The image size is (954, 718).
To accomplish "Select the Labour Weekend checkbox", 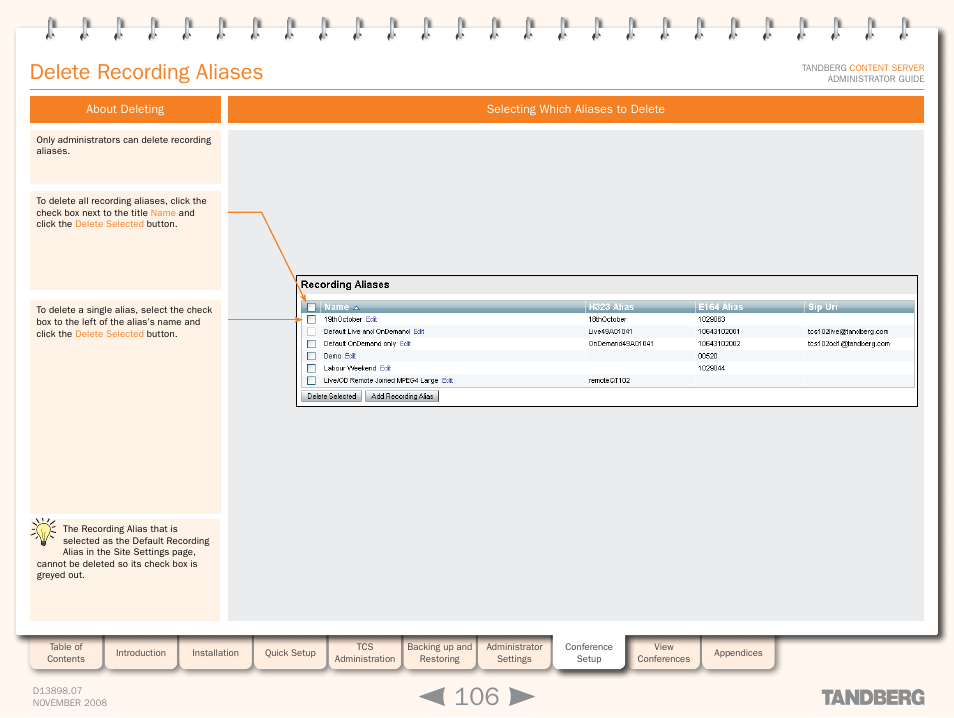I will [x=312, y=368].
